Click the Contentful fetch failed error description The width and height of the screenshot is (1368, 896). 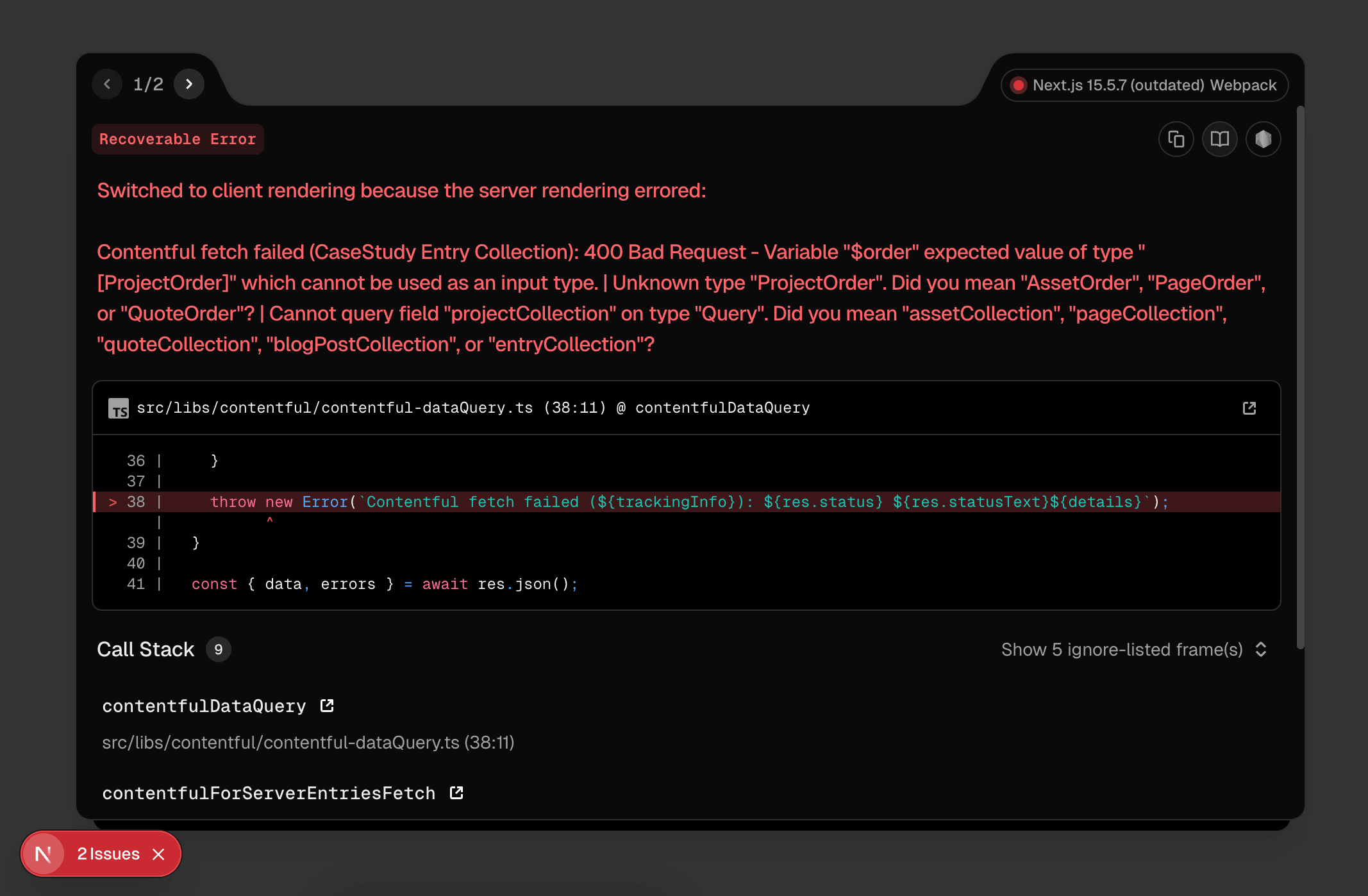[681, 298]
